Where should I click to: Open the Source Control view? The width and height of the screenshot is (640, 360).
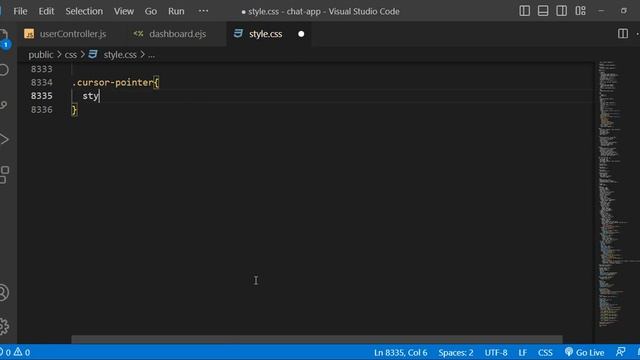coord(4,105)
